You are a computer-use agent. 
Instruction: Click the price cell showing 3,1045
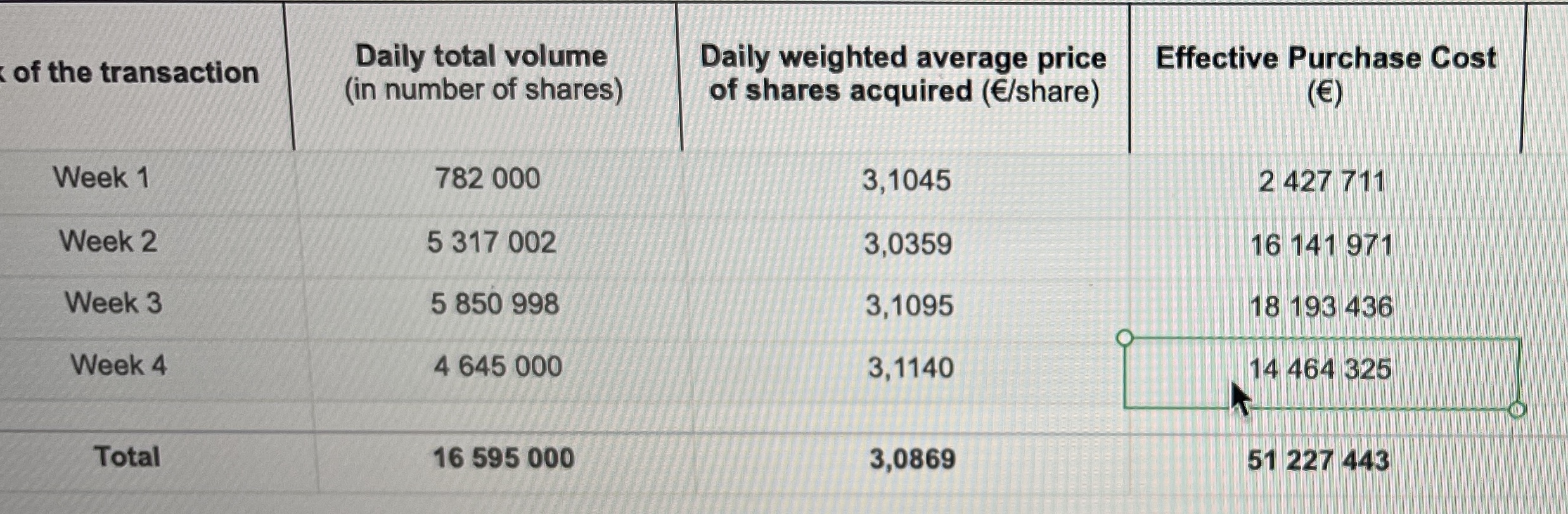(906, 181)
